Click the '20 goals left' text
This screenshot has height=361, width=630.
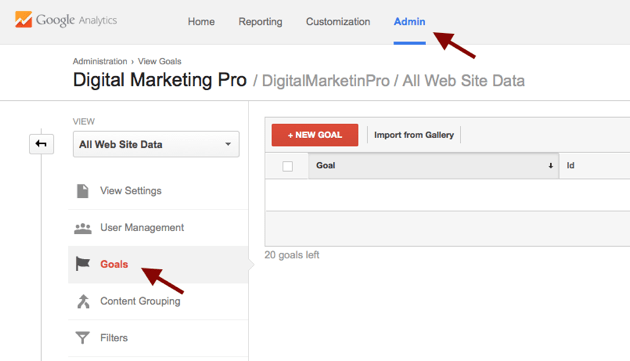pyautogui.click(x=292, y=255)
